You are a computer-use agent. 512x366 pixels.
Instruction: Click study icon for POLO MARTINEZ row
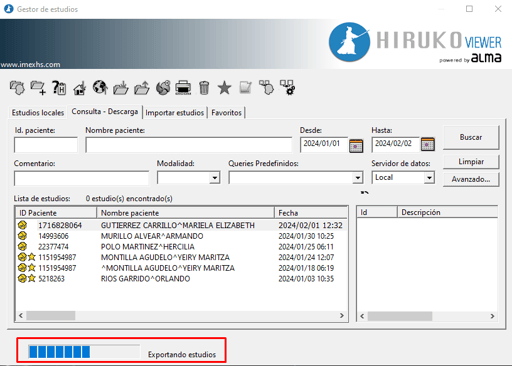[22, 246]
